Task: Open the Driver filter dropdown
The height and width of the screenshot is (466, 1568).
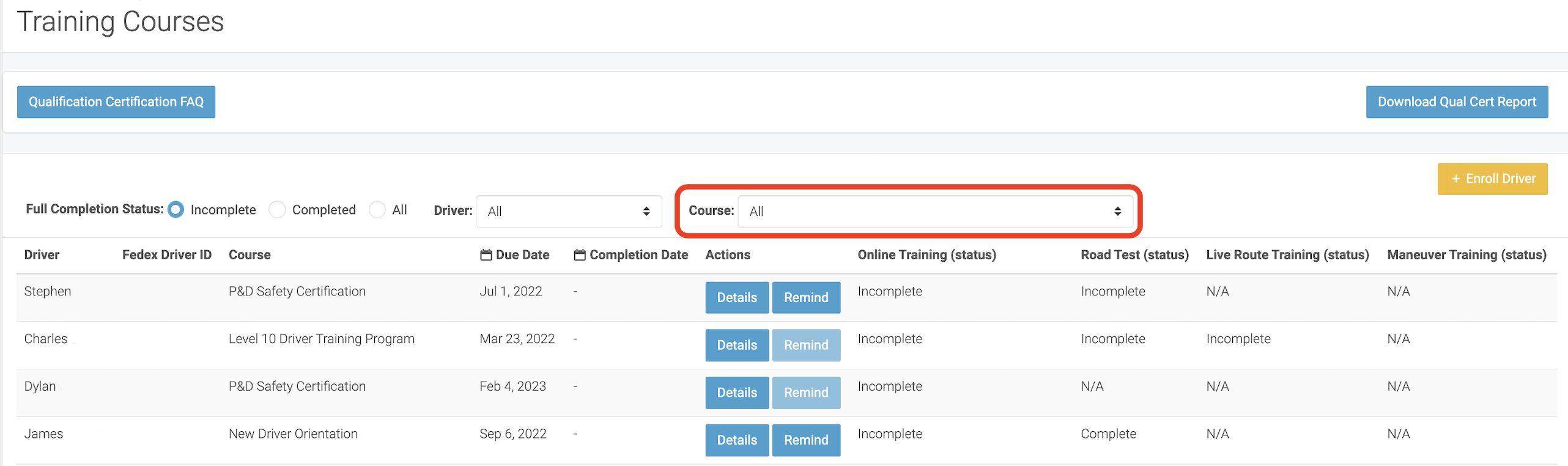Action: (x=569, y=212)
